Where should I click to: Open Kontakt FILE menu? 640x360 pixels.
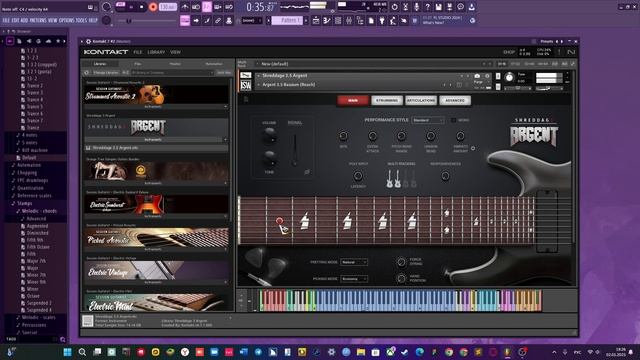[x=138, y=52]
